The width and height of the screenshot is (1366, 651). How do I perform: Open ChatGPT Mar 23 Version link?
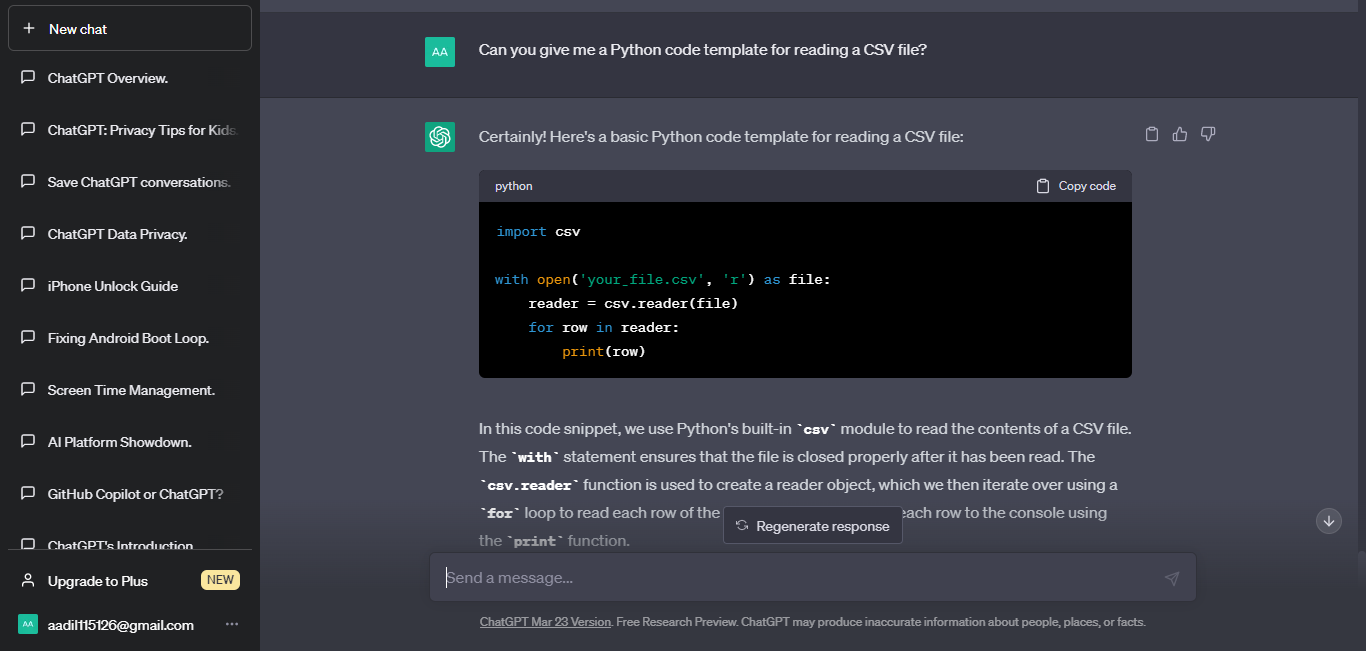[x=545, y=622]
